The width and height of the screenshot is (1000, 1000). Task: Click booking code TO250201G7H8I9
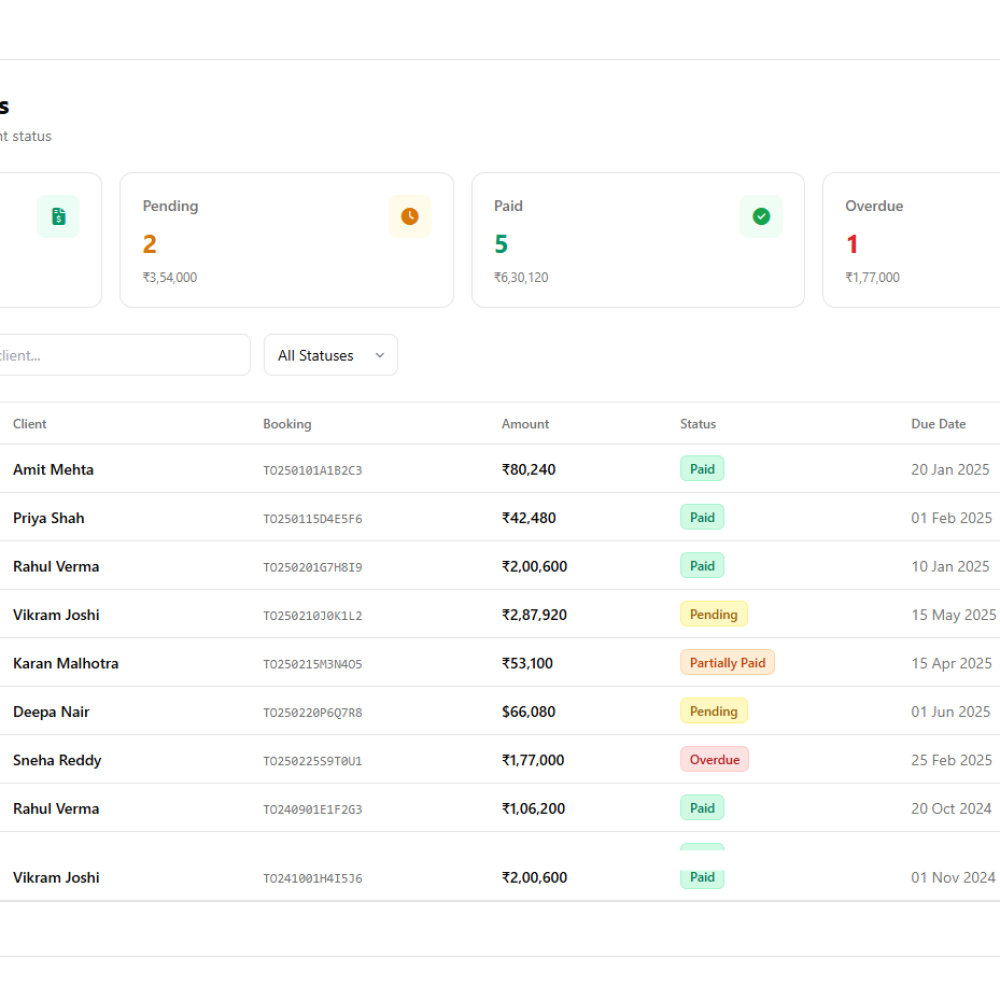coord(312,568)
